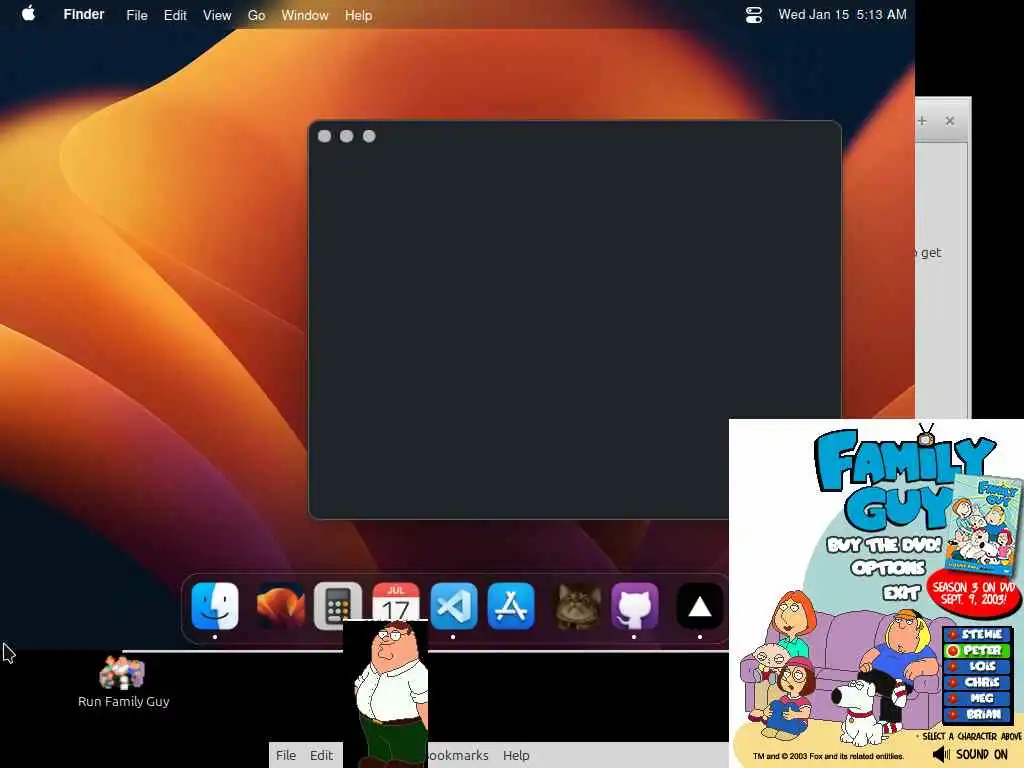Click the Peter Griffin character image
Image resolution: width=1024 pixels, height=768 pixels.
387,694
